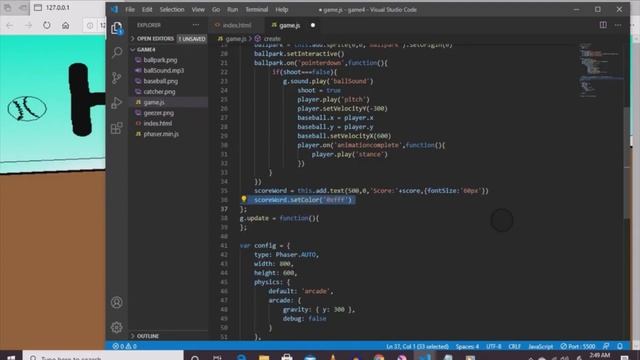Open the Terminal menu
The height and width of the screenshot is (360, 640).
click(x=256, y=9)
